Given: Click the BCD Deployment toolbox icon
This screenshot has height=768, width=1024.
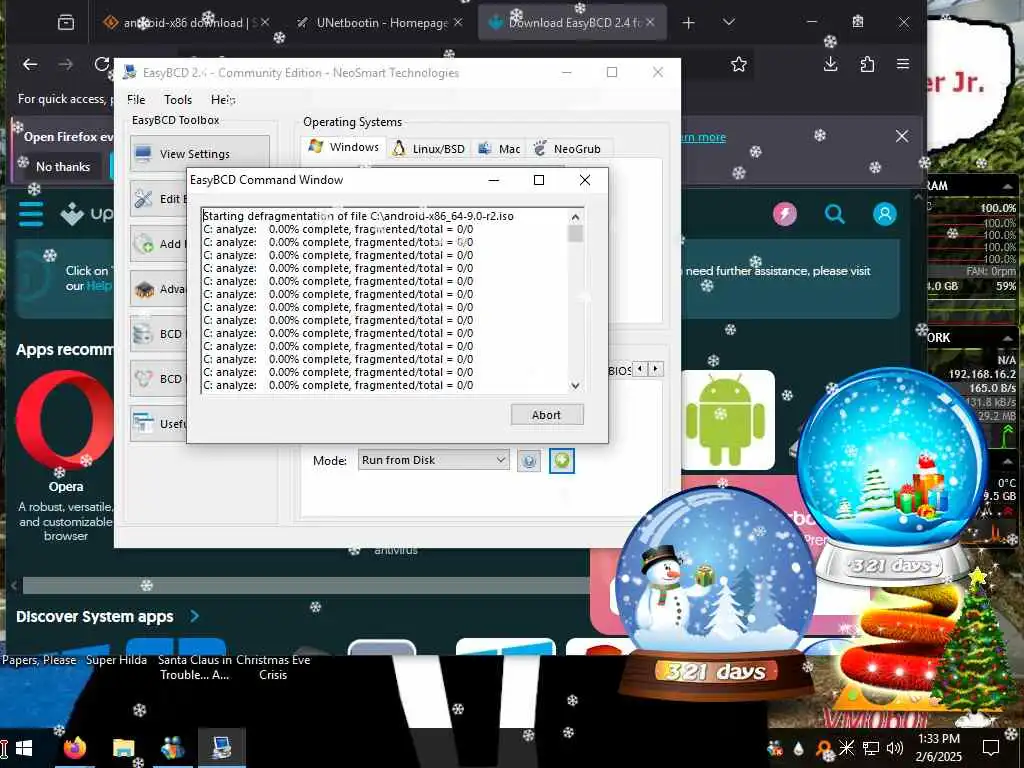Looking at the screenshot, I should [x=143, y=379].
